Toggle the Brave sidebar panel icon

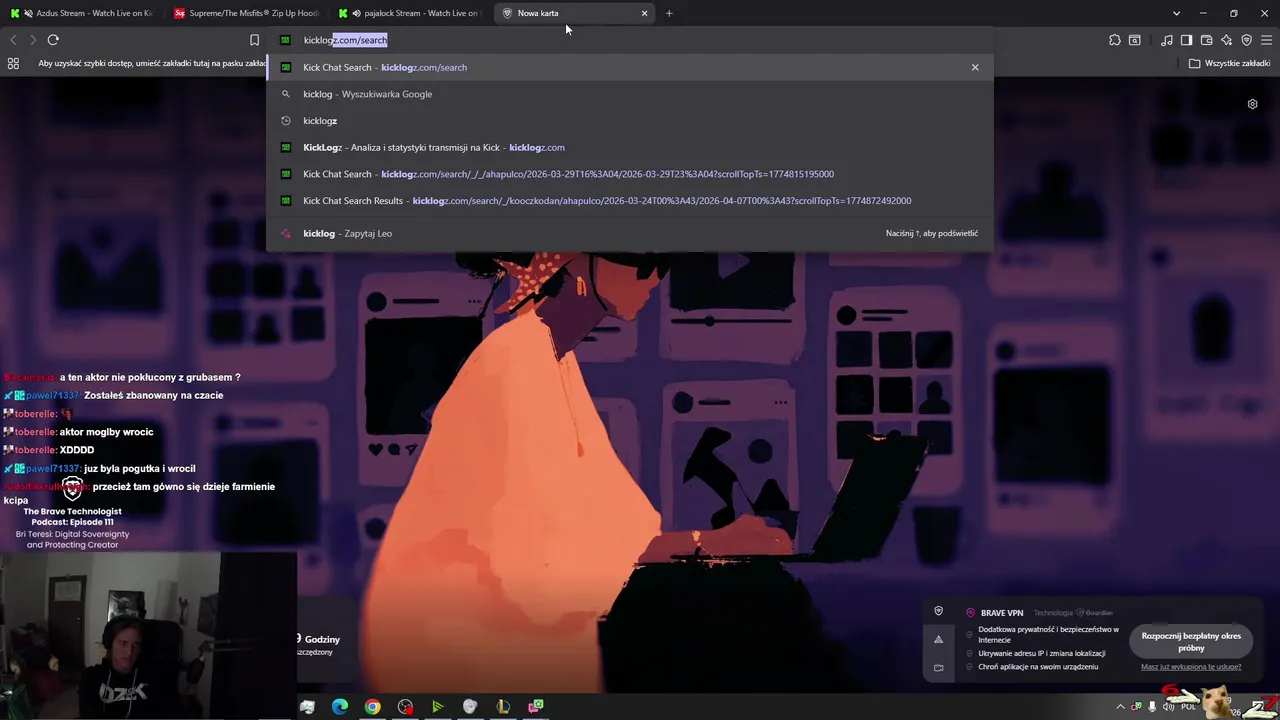pos(1186,40)
